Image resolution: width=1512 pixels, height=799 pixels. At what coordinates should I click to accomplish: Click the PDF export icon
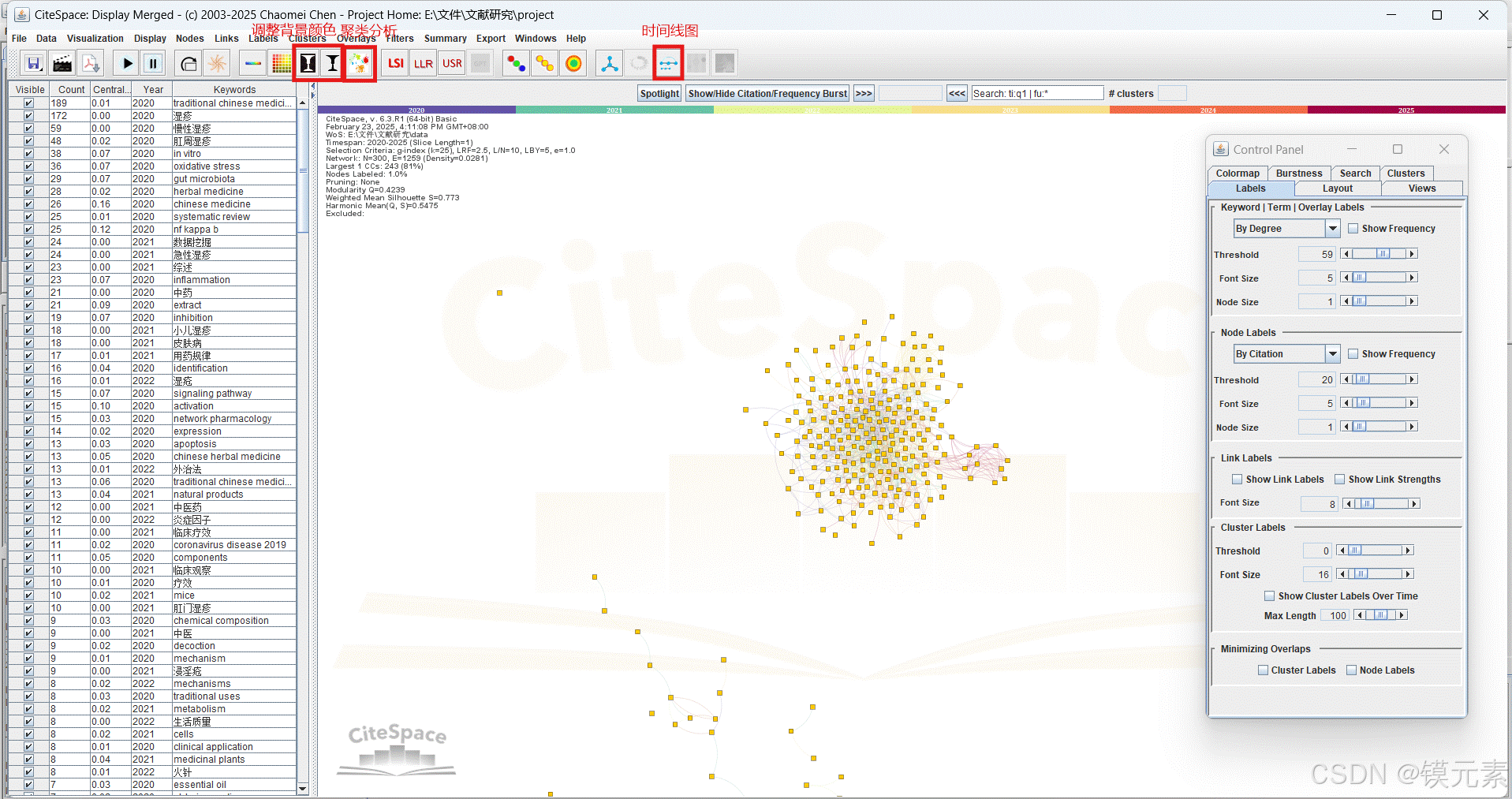(91, 64)
